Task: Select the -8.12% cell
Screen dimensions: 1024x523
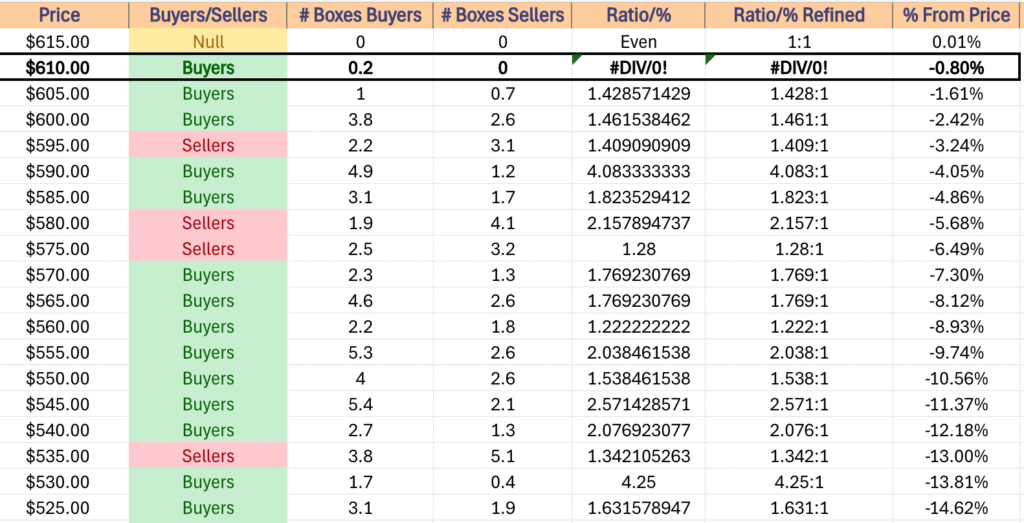Action: point(958,301)
